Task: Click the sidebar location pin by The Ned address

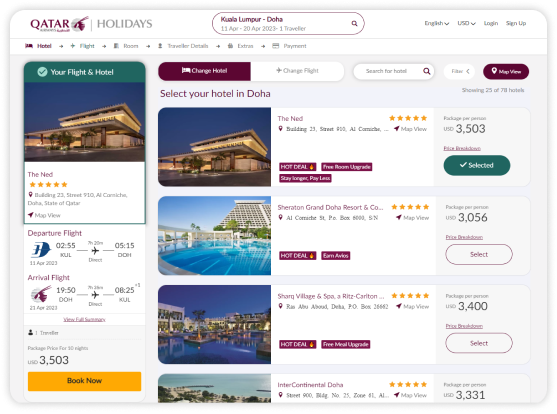Action: coord(31,195)
